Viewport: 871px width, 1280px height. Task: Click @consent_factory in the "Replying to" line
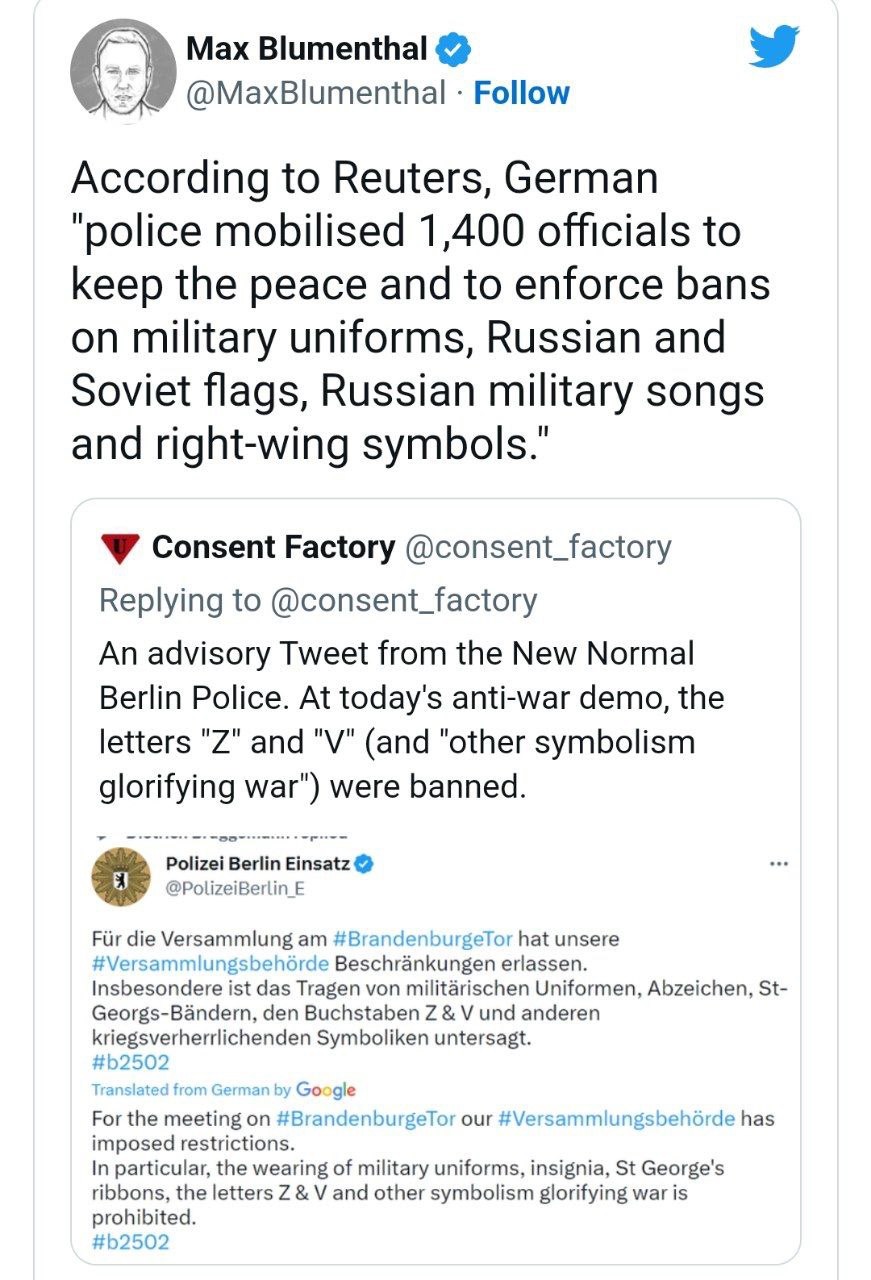point(404,600)
